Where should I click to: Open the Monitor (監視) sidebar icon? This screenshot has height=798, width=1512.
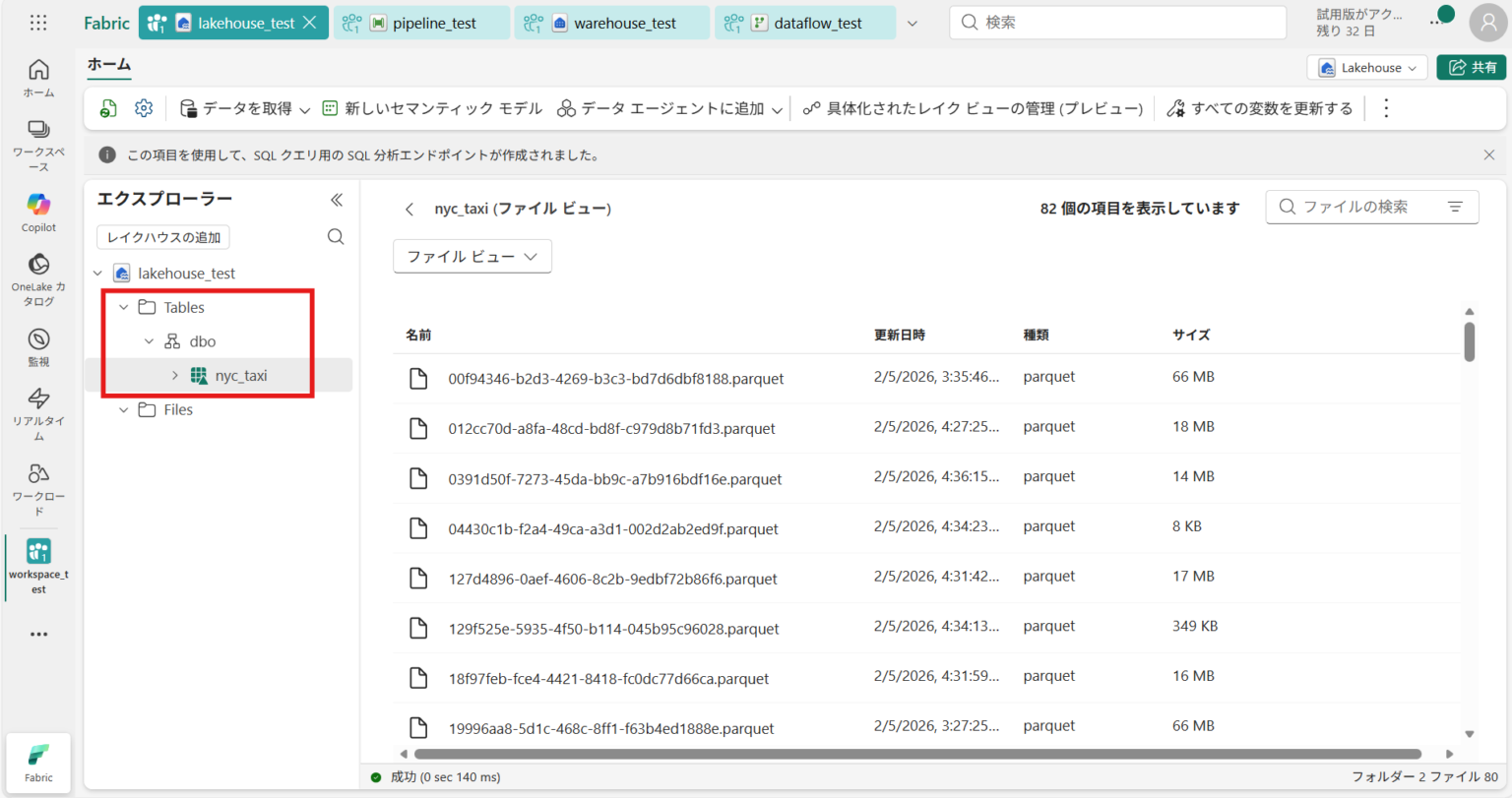coord(38,347)
